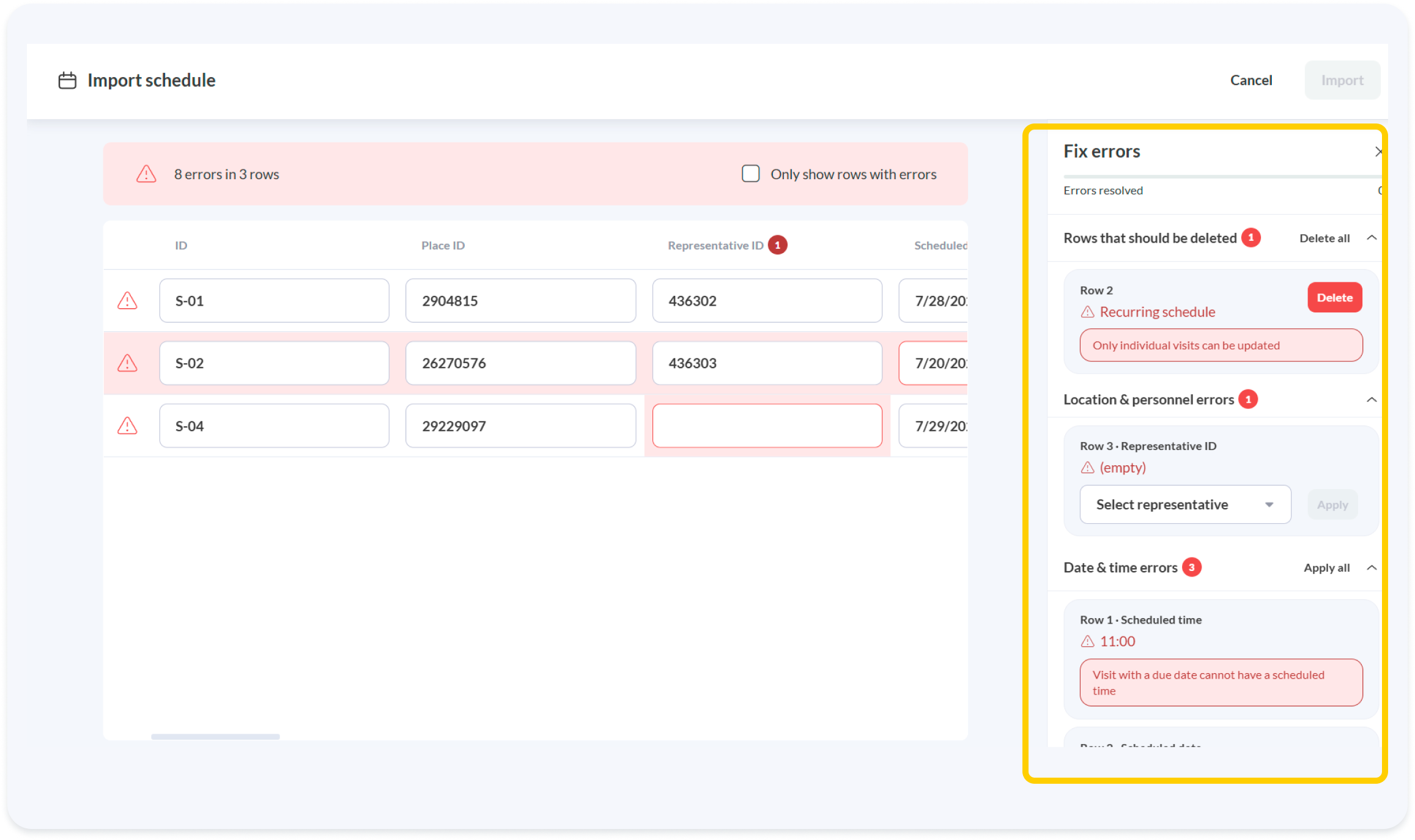Open the Select representative dropdown
Image resolution: width=1415 pixels, height=840 pixels.
pos(1185,504)
